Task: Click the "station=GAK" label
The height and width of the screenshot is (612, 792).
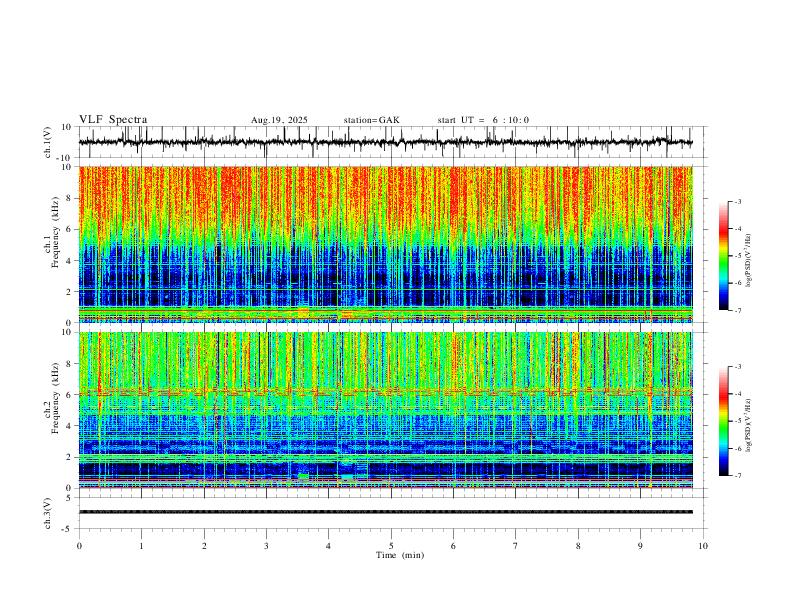Action: [371, 120]
